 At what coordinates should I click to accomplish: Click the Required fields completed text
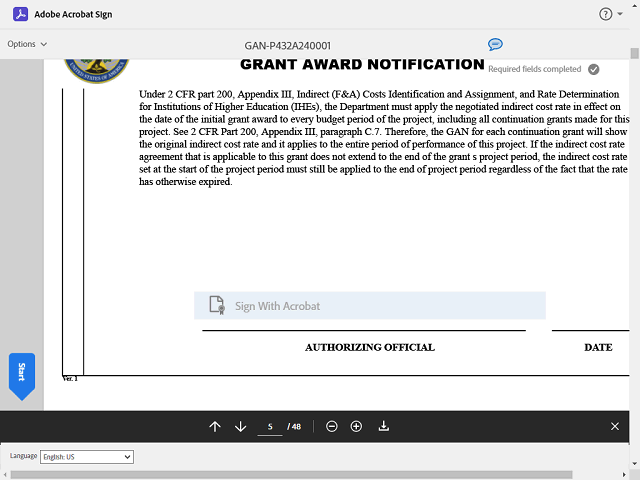(x=534, y=69)
